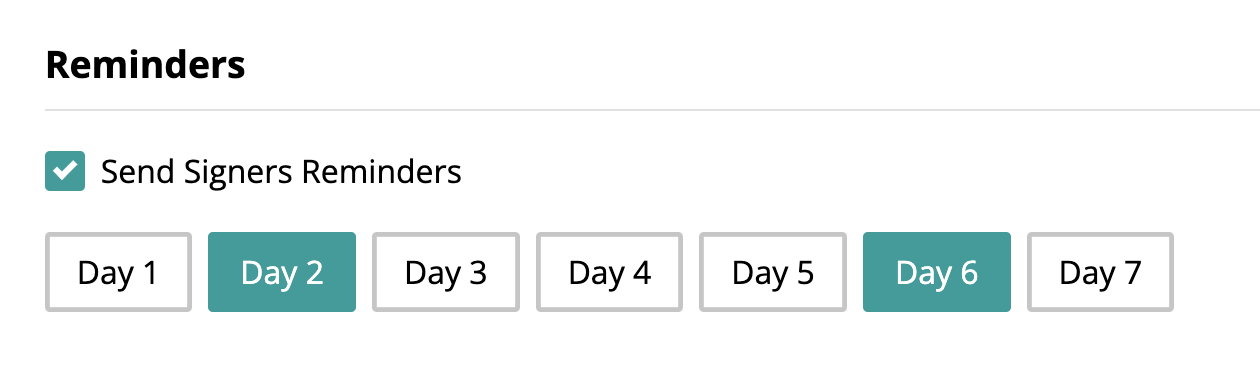
Task: Choose Day 7 reminder option
Action: (1100, 272)
